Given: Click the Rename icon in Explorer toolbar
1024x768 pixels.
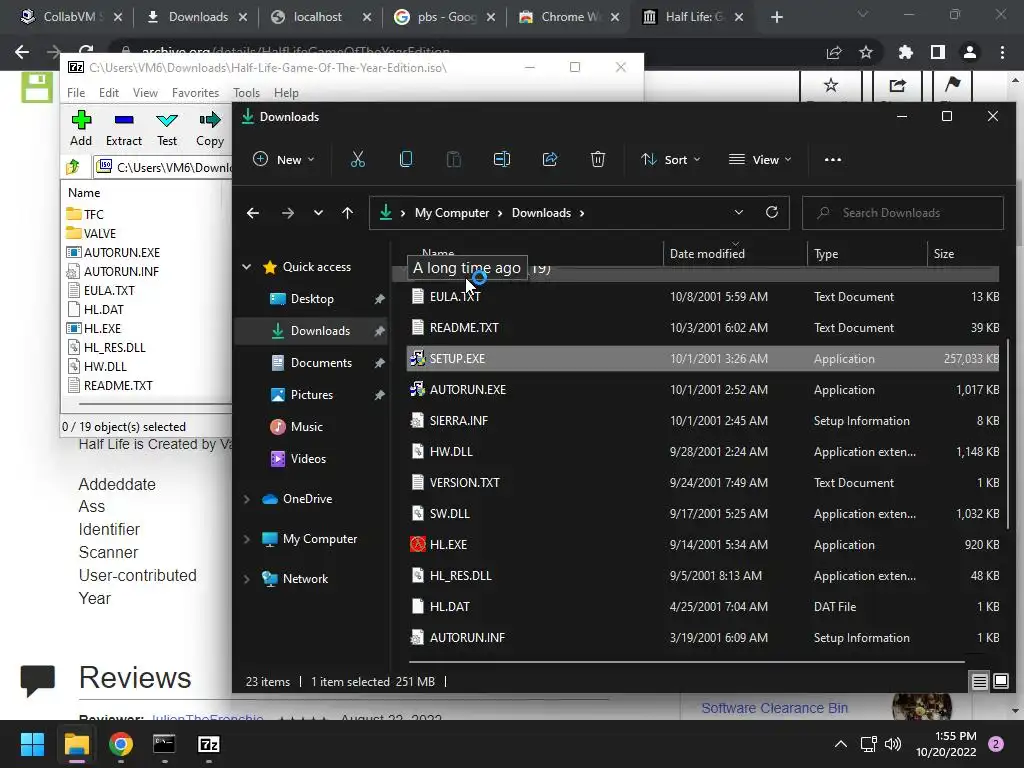Looking at the screenshot, I should (x=502, y=159).
